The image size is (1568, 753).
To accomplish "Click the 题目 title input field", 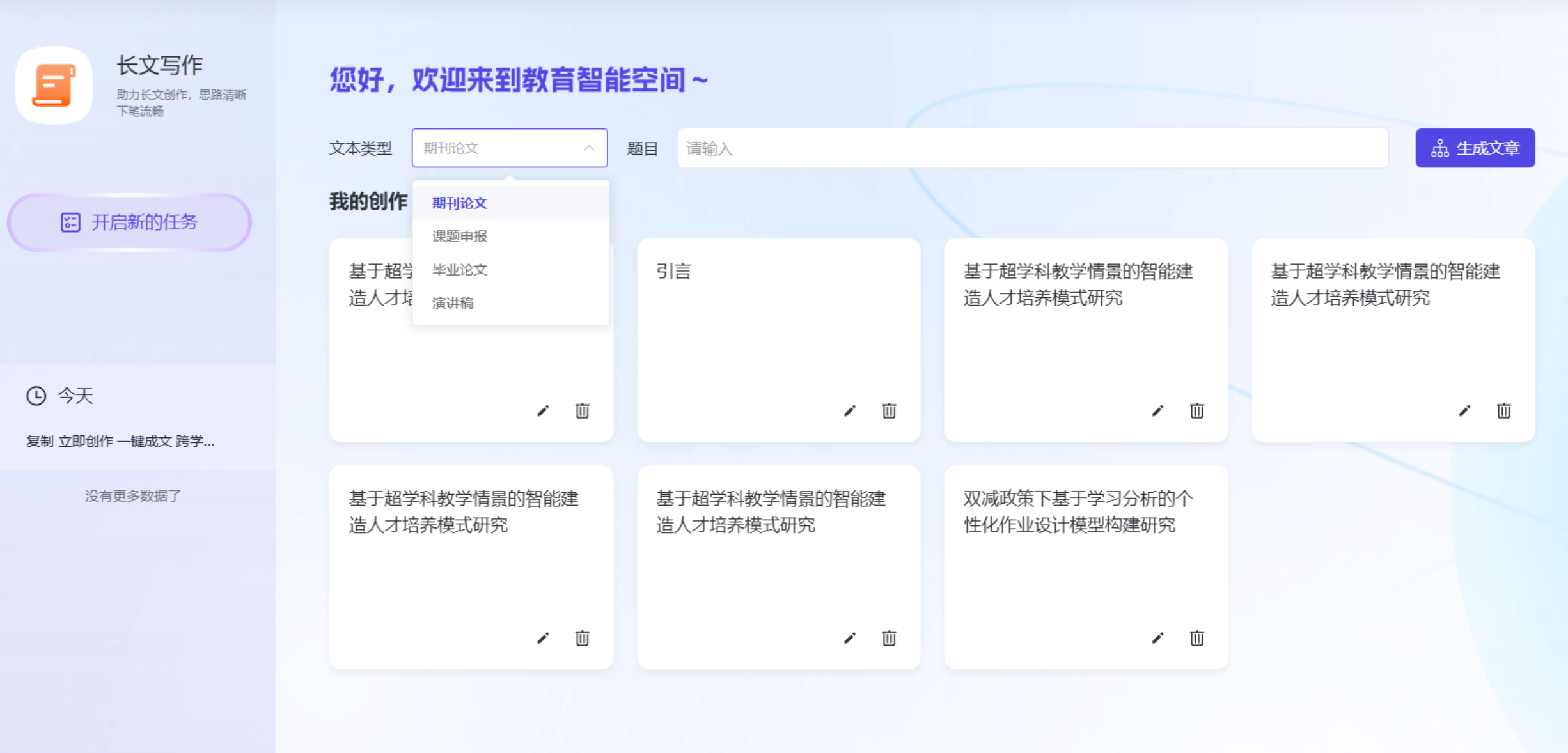I will (1032, 148).
